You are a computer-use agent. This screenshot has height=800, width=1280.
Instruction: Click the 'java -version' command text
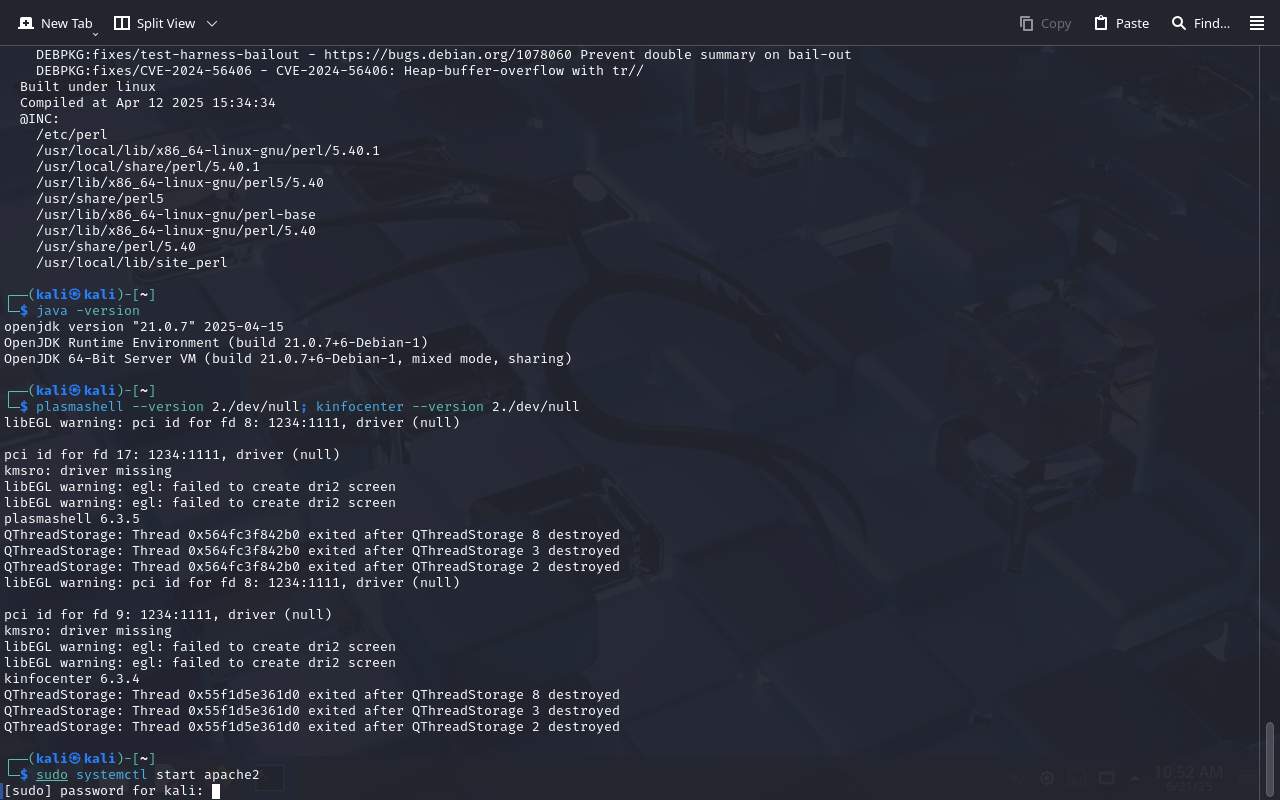coord(88,311)
